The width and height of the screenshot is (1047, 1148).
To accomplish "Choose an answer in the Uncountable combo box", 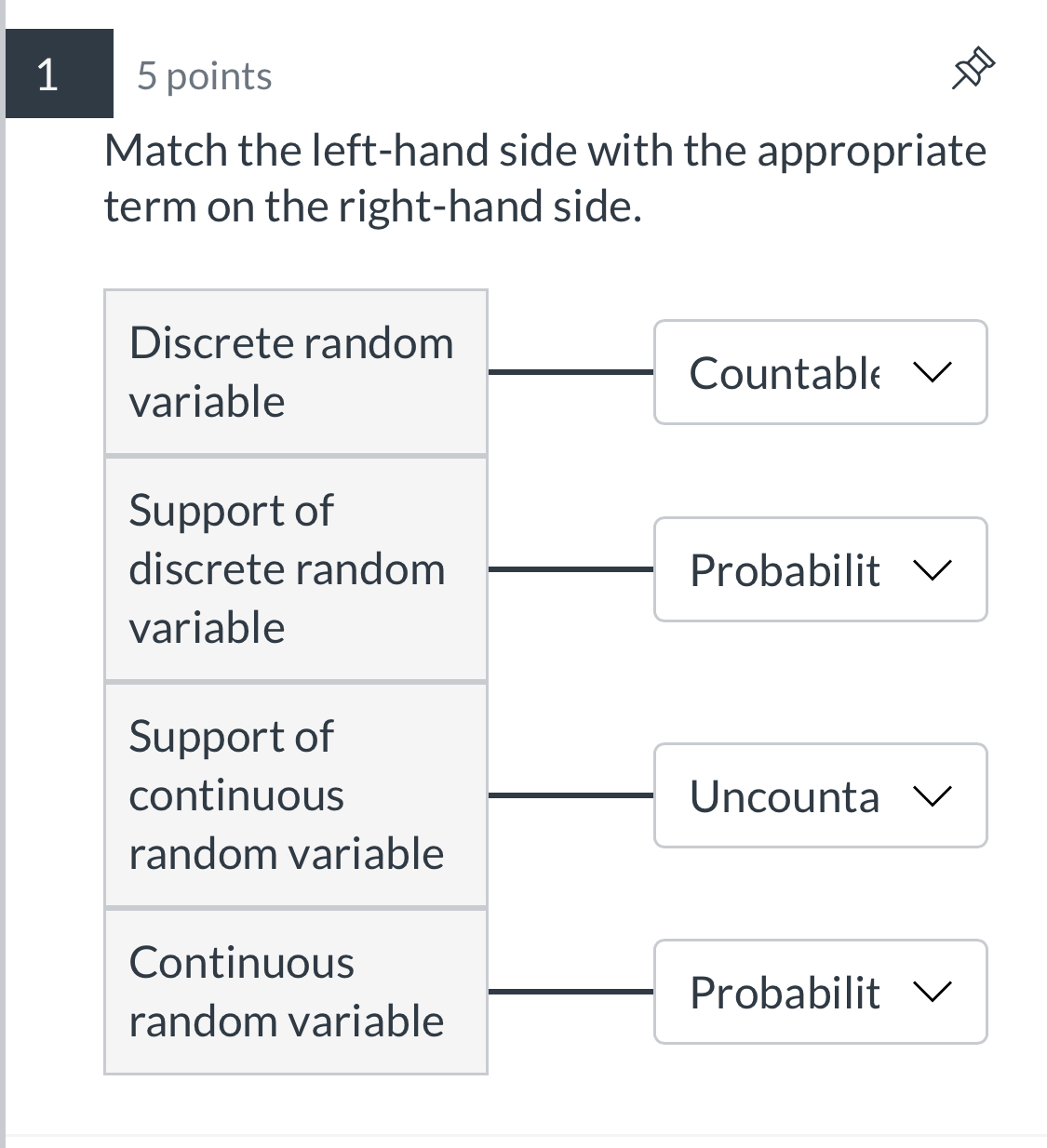I will click(819, 795).
